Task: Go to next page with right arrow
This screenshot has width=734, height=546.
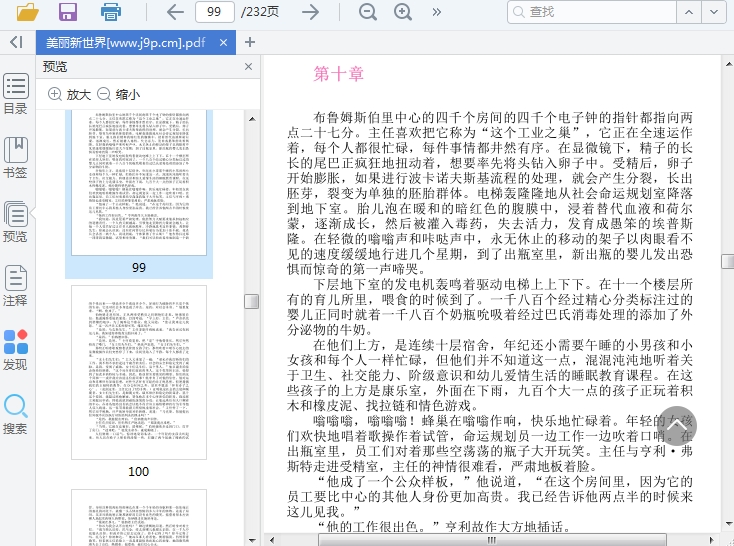Action: 311,12
